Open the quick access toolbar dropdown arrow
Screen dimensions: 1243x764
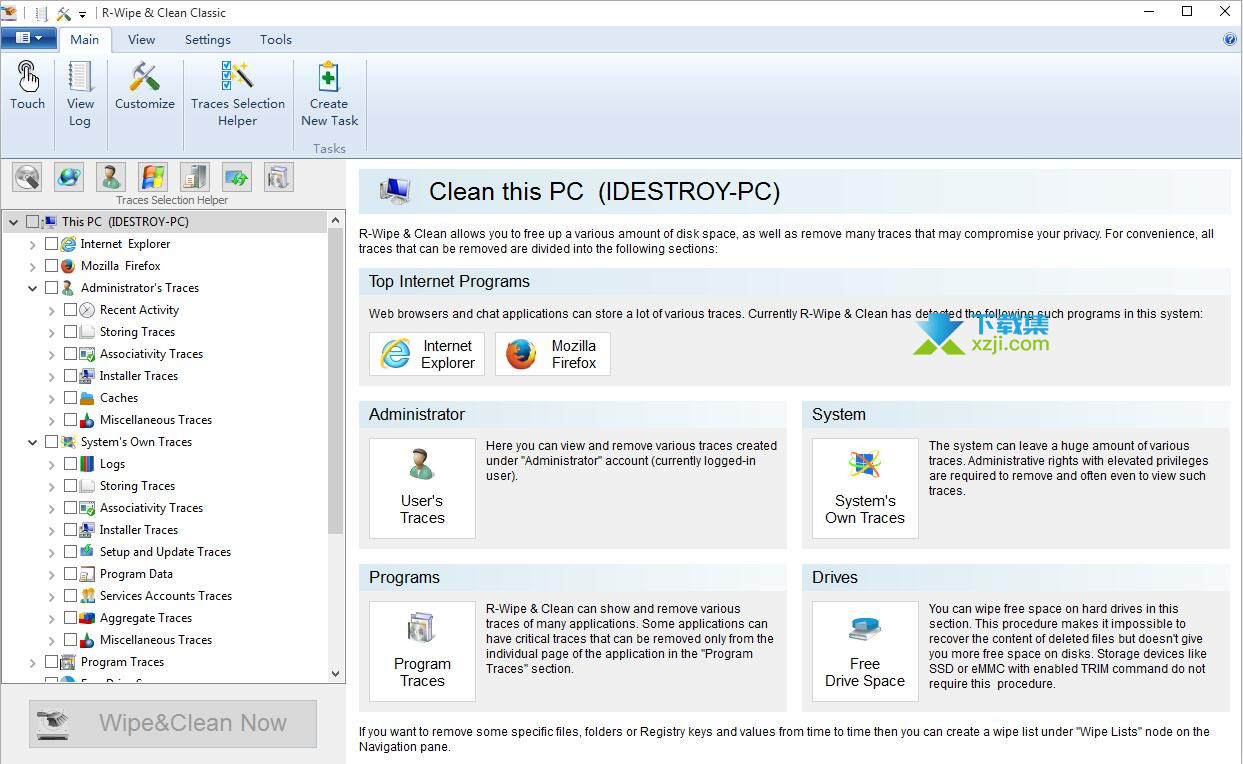83,14
